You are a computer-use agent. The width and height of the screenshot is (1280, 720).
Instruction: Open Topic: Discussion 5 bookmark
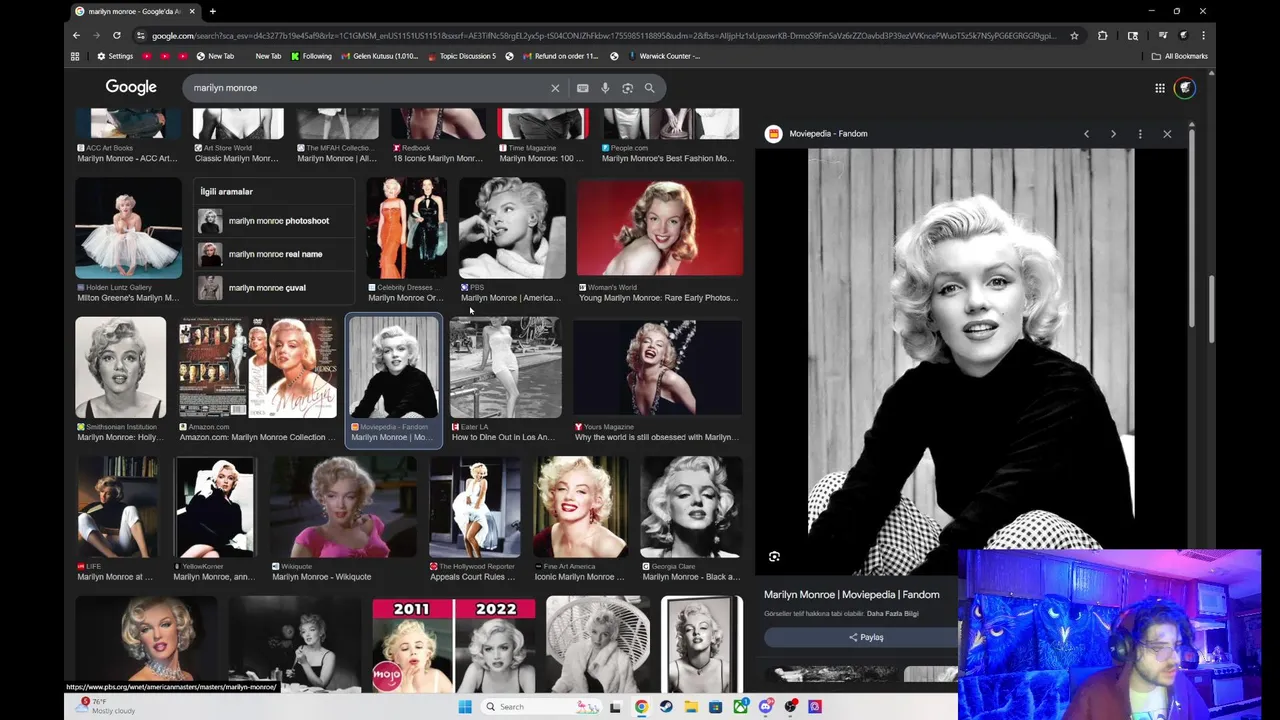pyautogui.click(x=461, y=56)
